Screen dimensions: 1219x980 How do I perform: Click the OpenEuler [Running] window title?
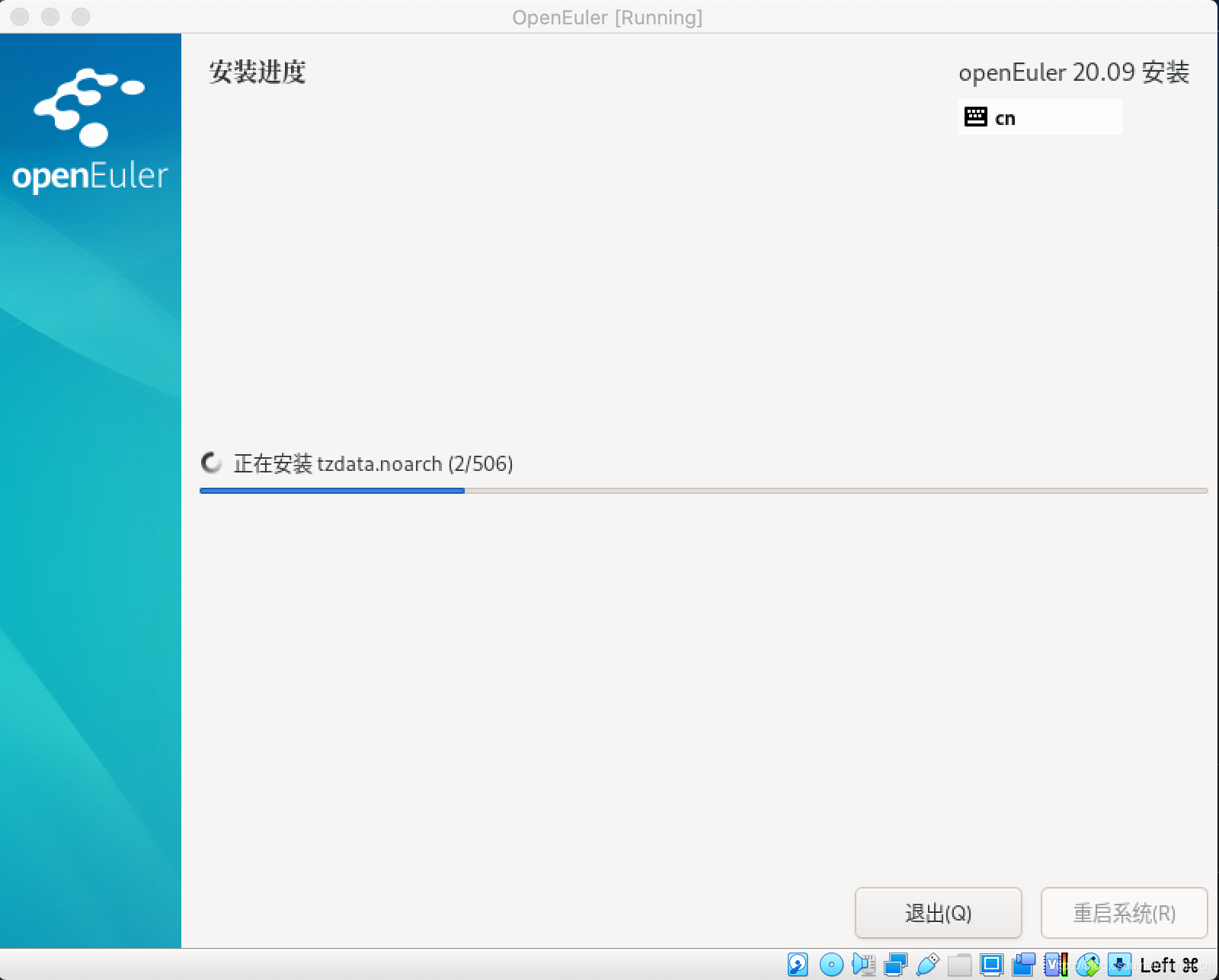[607, 17]
